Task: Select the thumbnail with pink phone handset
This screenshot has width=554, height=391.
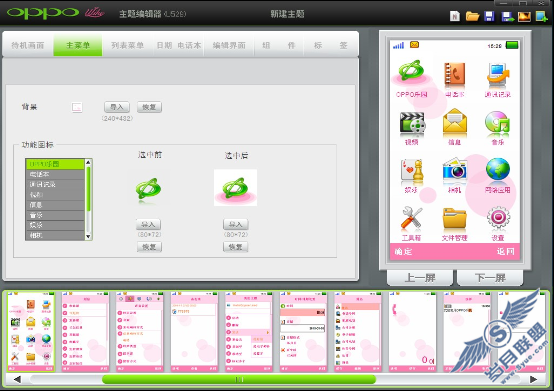Action: tap(412, 331)
